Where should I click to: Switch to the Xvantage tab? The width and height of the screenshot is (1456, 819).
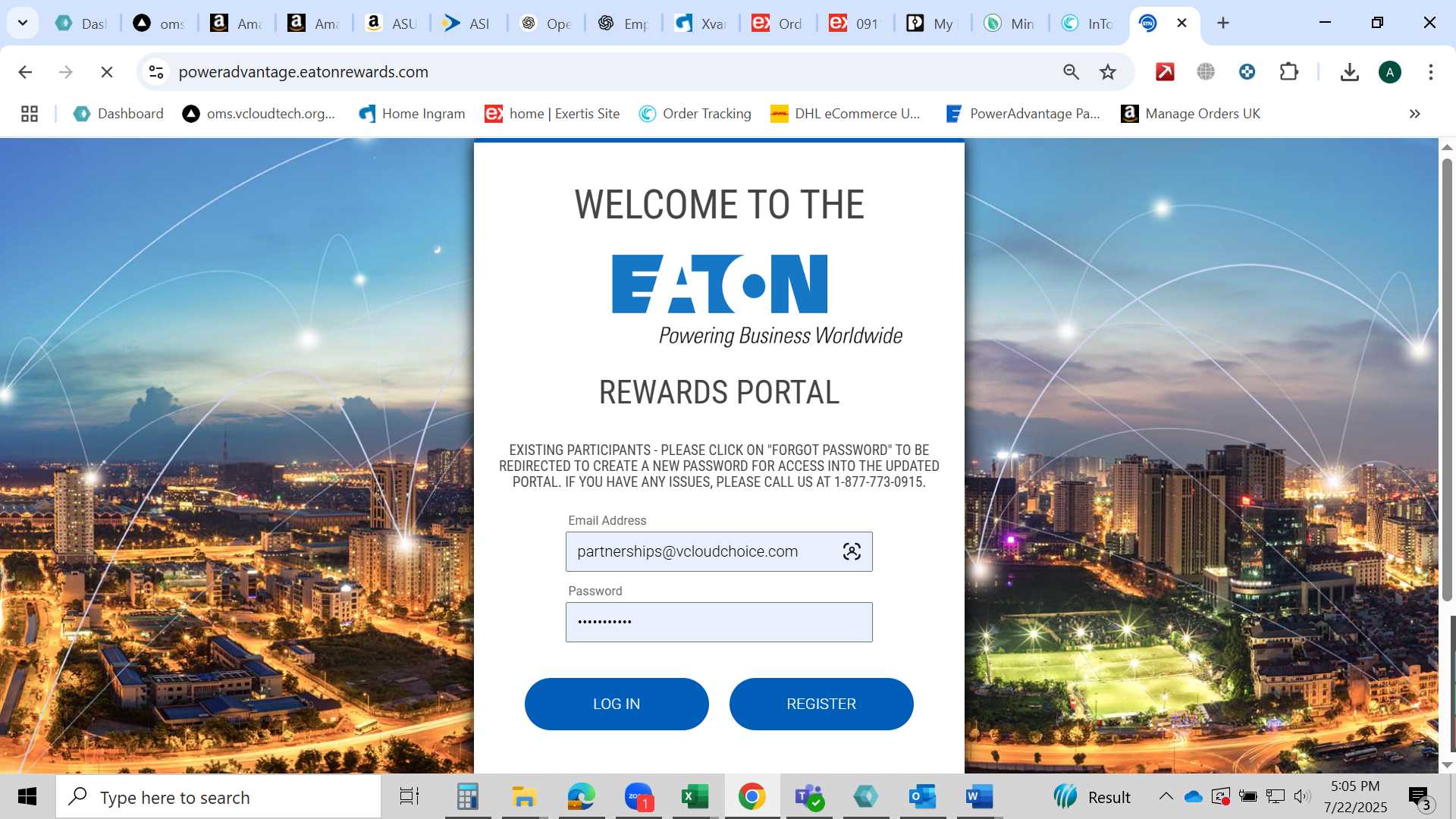[701, 24]
